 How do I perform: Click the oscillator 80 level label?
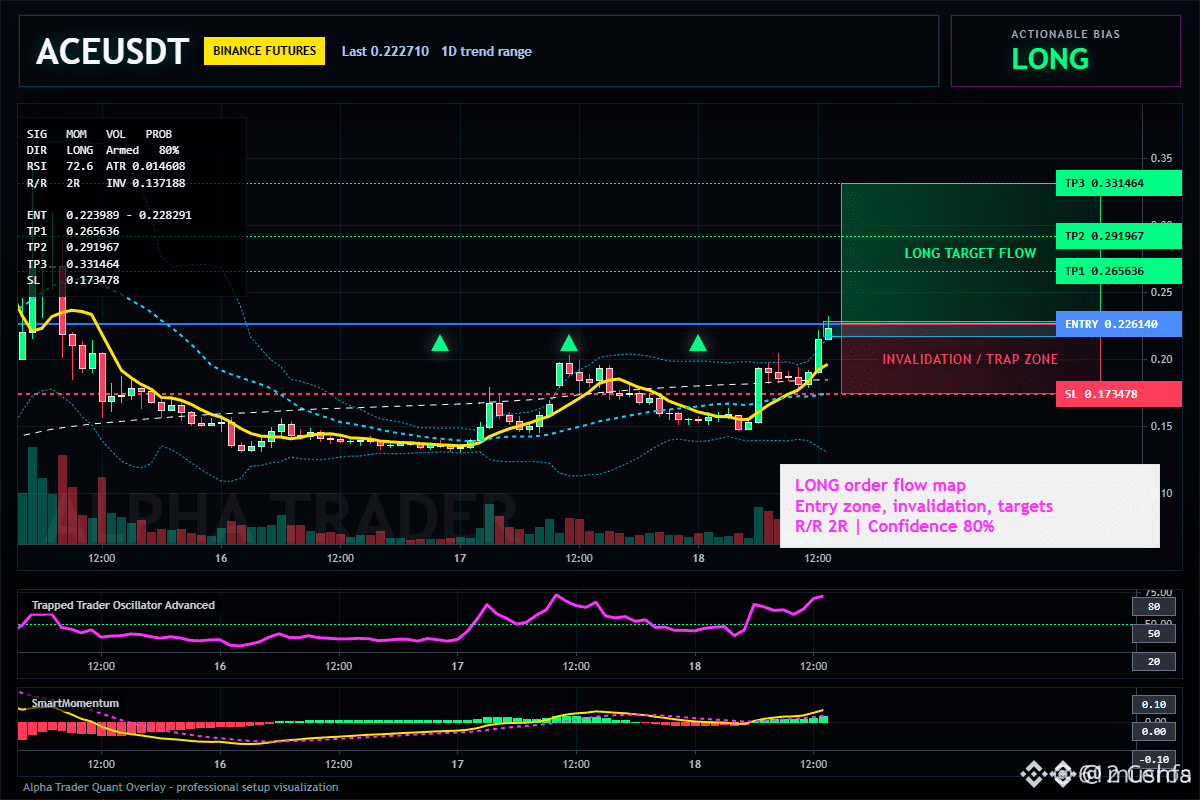[x=1154, y=606]
